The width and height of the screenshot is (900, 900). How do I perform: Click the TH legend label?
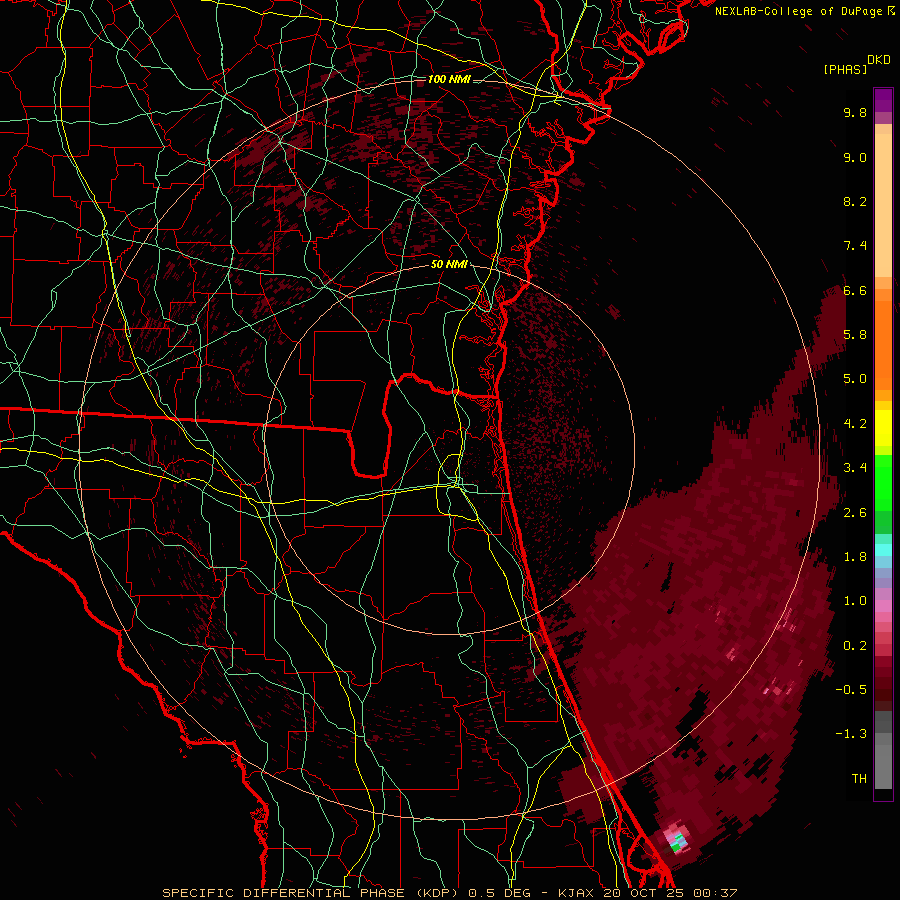tap(859, 779)
